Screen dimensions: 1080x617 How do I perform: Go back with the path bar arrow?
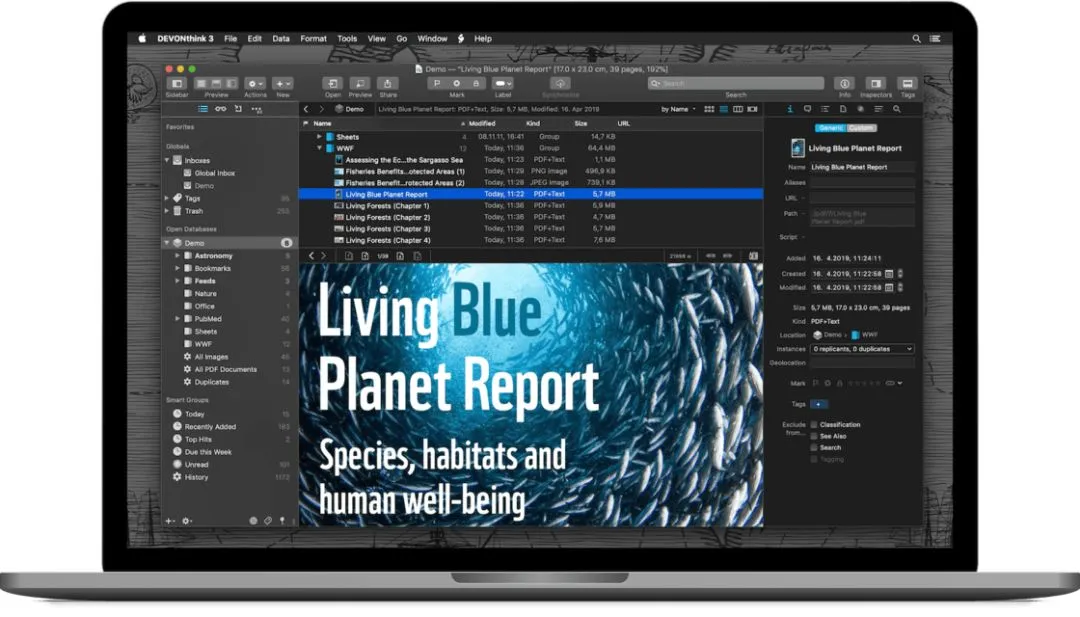[x=307, y=109]
